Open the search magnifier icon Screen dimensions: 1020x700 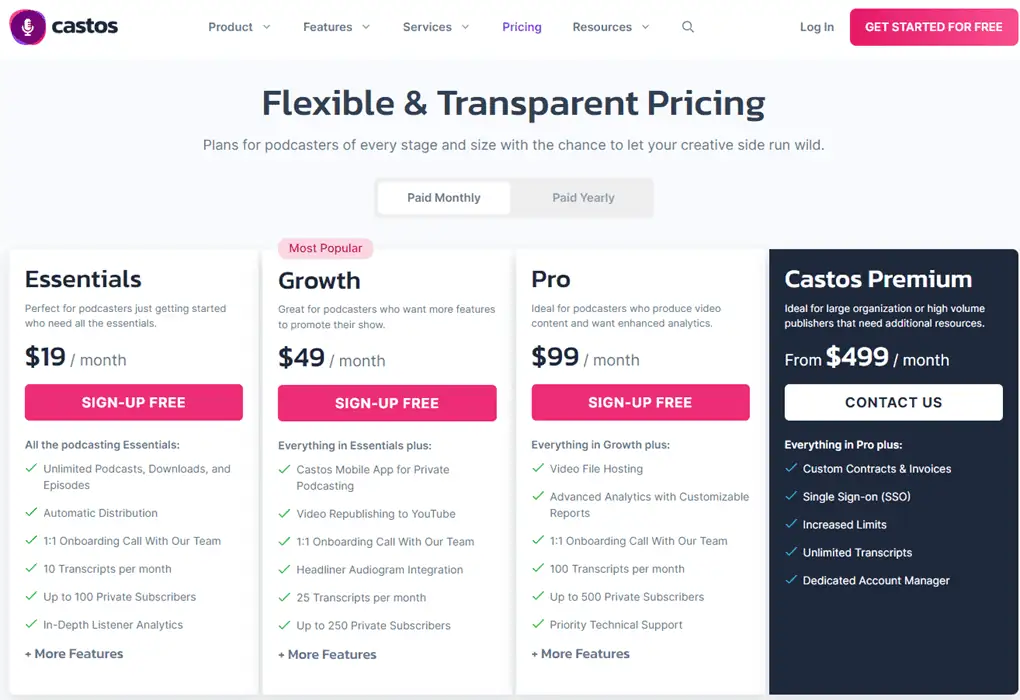click(688, 27)
